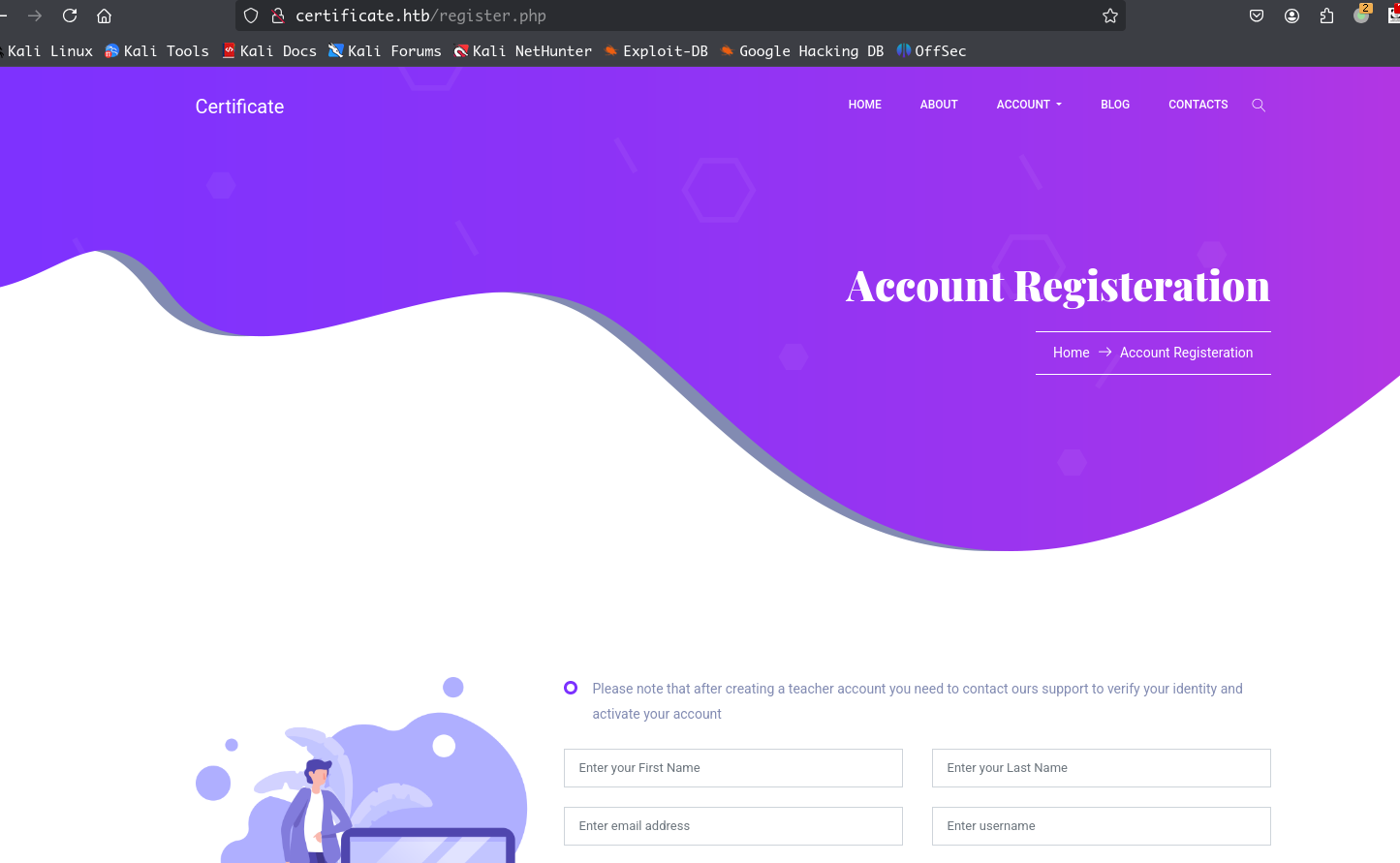Open the Firefox account icon
The width and height of the screenshot is (1400, 863).
coord(1291,15)
